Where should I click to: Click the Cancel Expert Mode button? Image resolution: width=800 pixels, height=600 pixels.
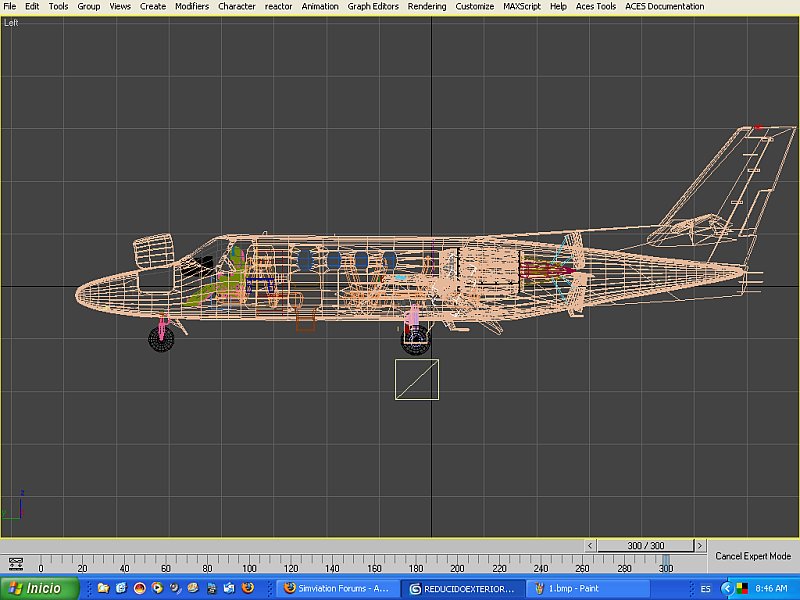point(753,556)
